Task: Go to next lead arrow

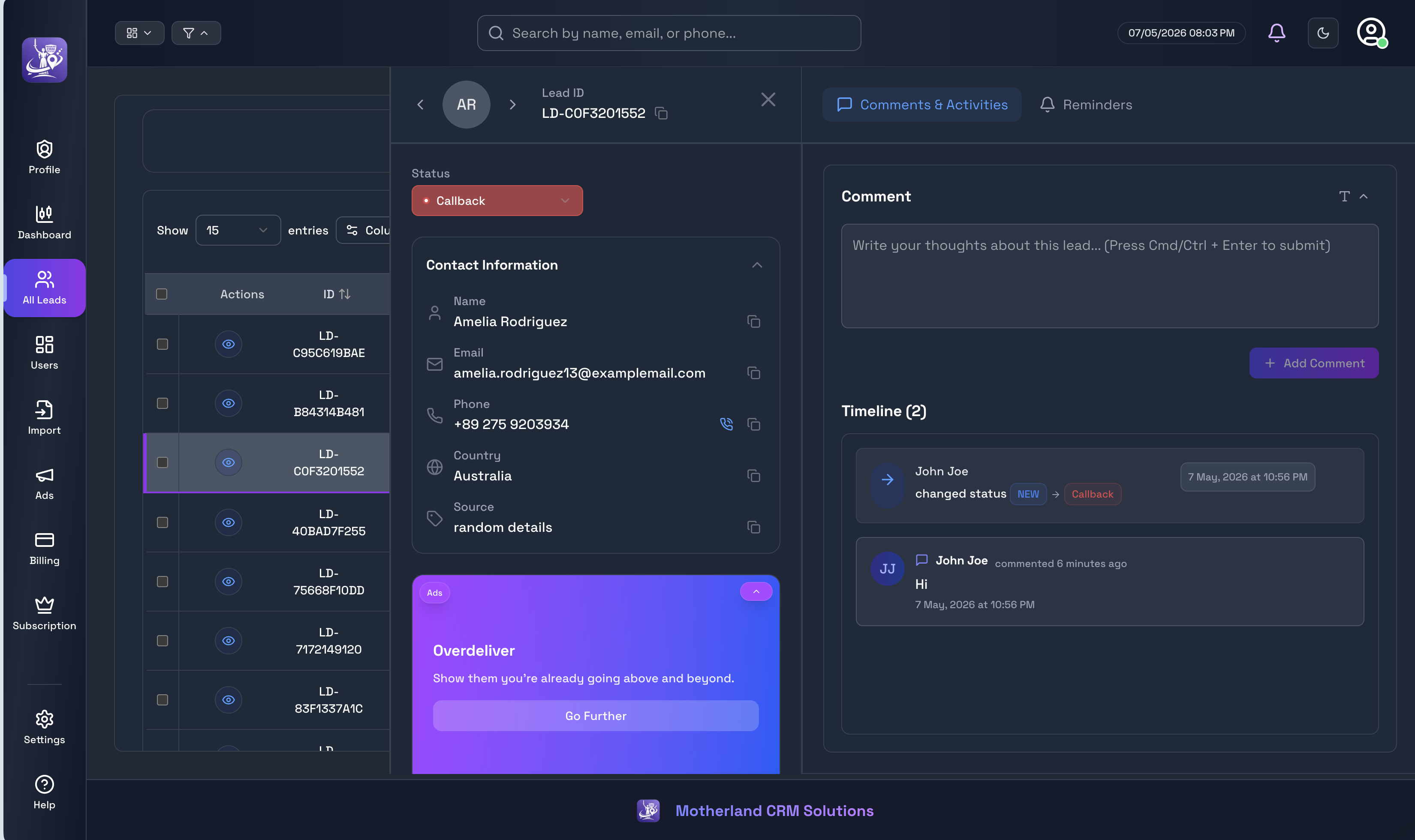Action: (x=512, y=105)
